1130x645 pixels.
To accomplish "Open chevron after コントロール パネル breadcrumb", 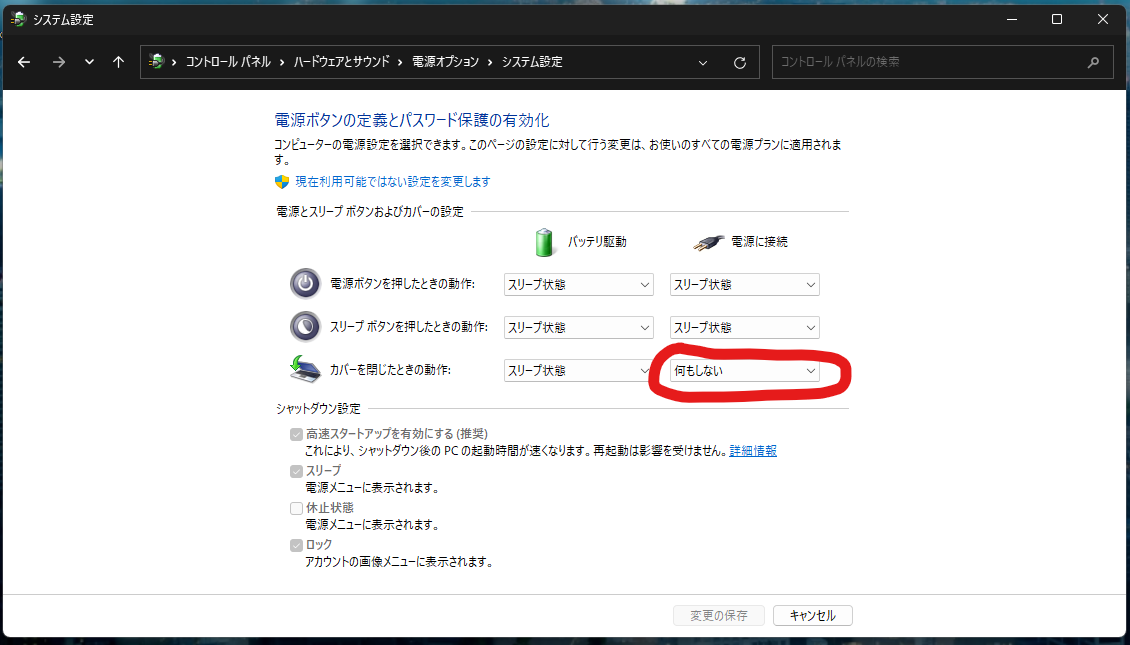I will (282, 62).
